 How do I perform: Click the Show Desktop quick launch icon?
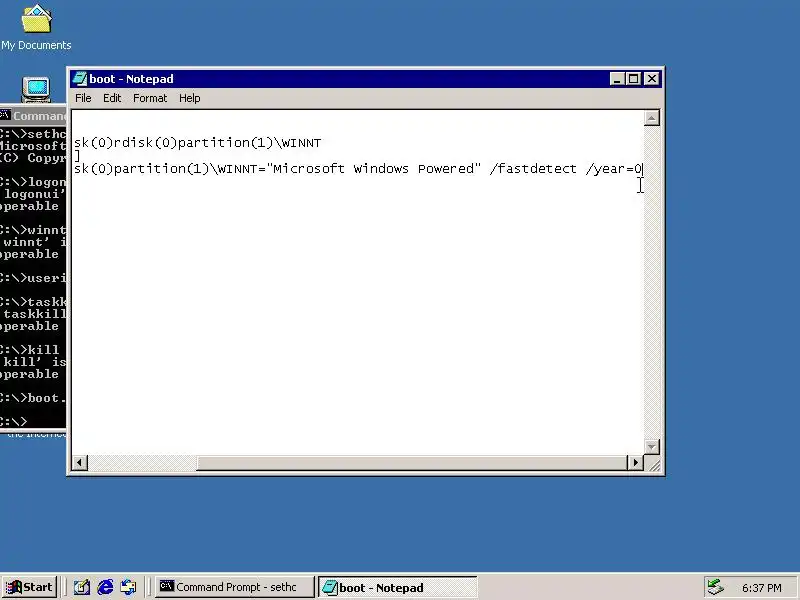click(82, 587)
